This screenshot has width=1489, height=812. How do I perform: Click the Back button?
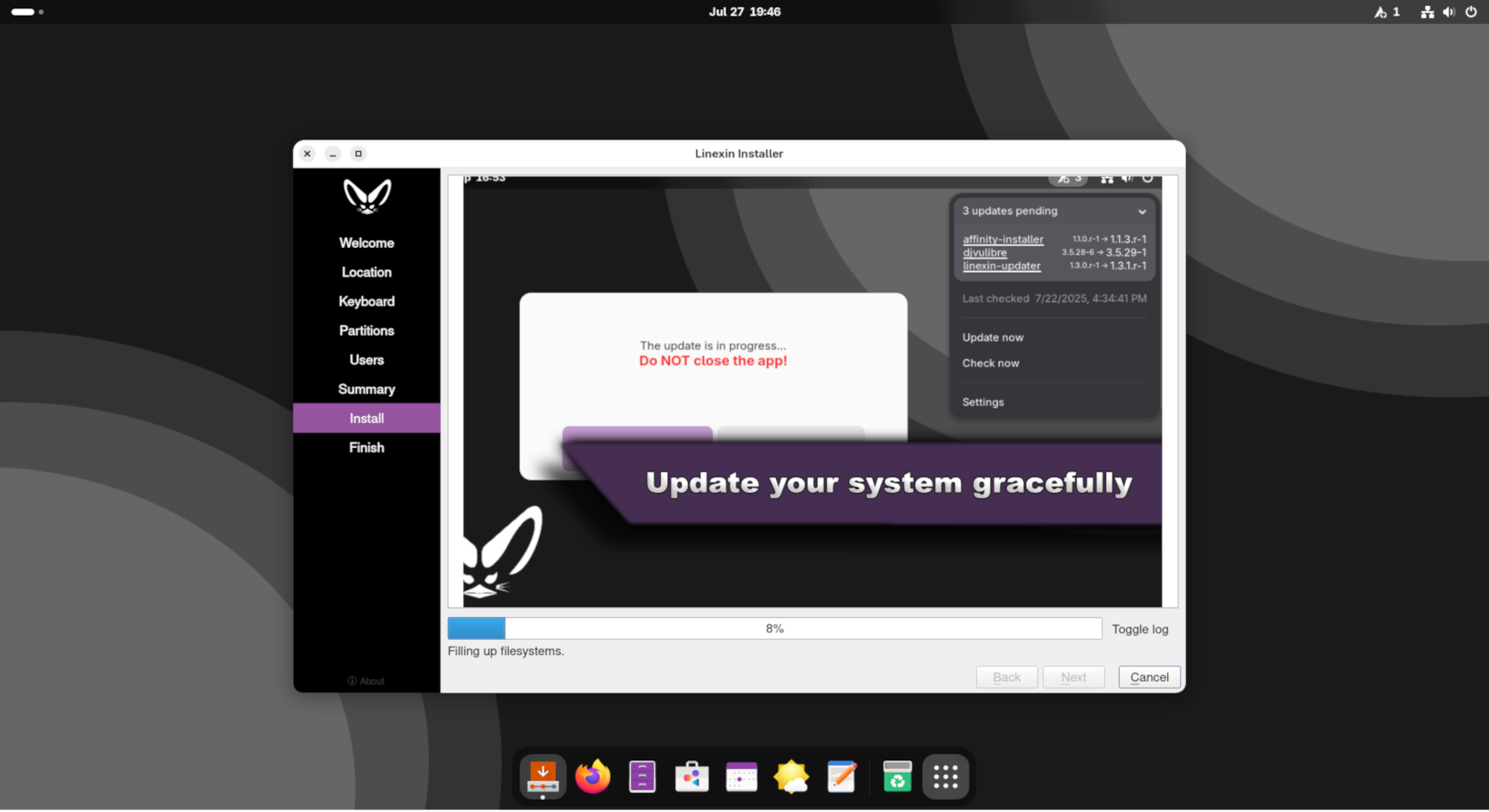click(1006, 677)
